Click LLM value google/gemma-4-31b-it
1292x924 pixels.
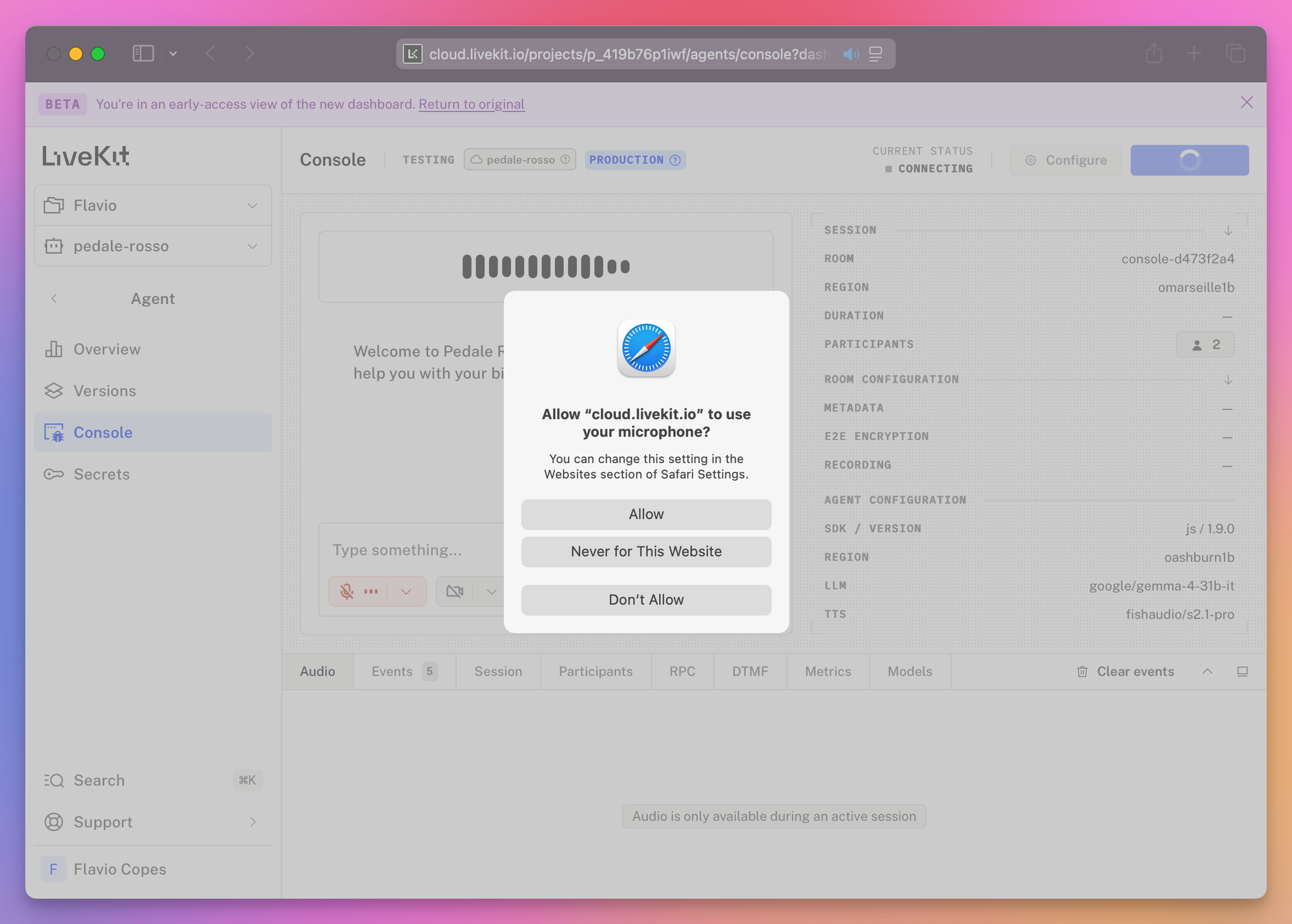pyautogui.click(x=1162, y=586)
